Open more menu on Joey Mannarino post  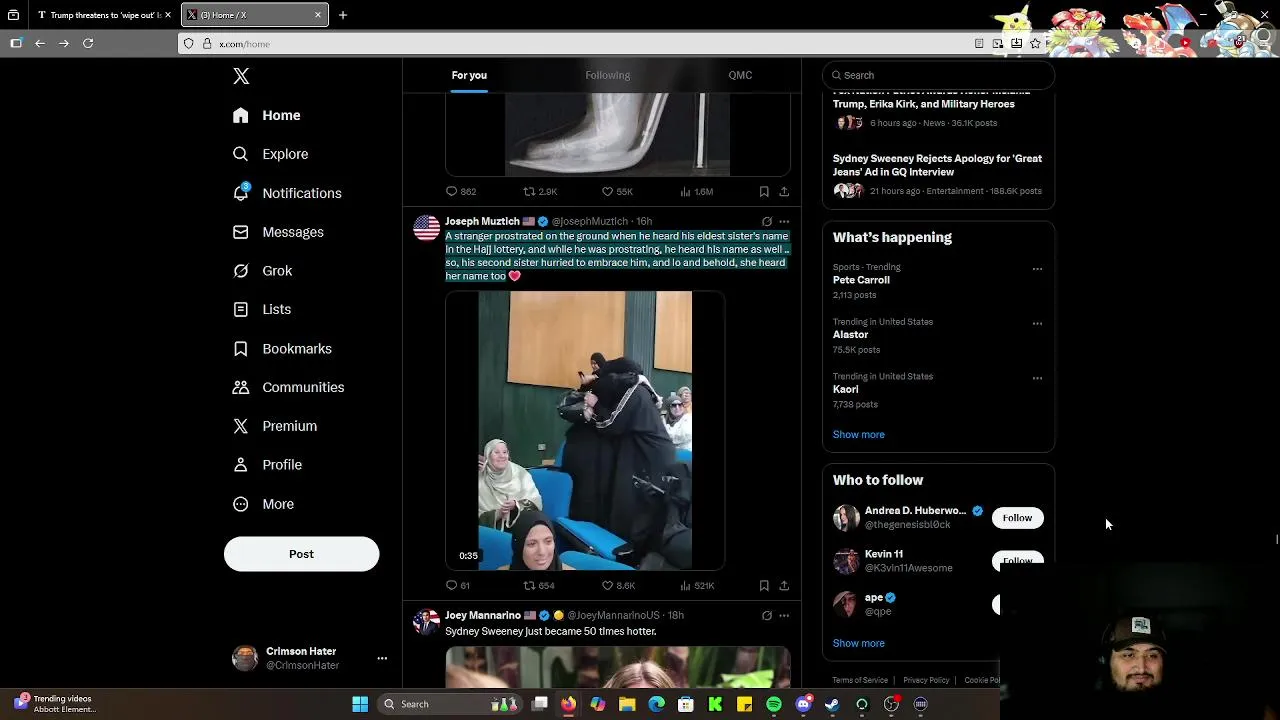784,615
